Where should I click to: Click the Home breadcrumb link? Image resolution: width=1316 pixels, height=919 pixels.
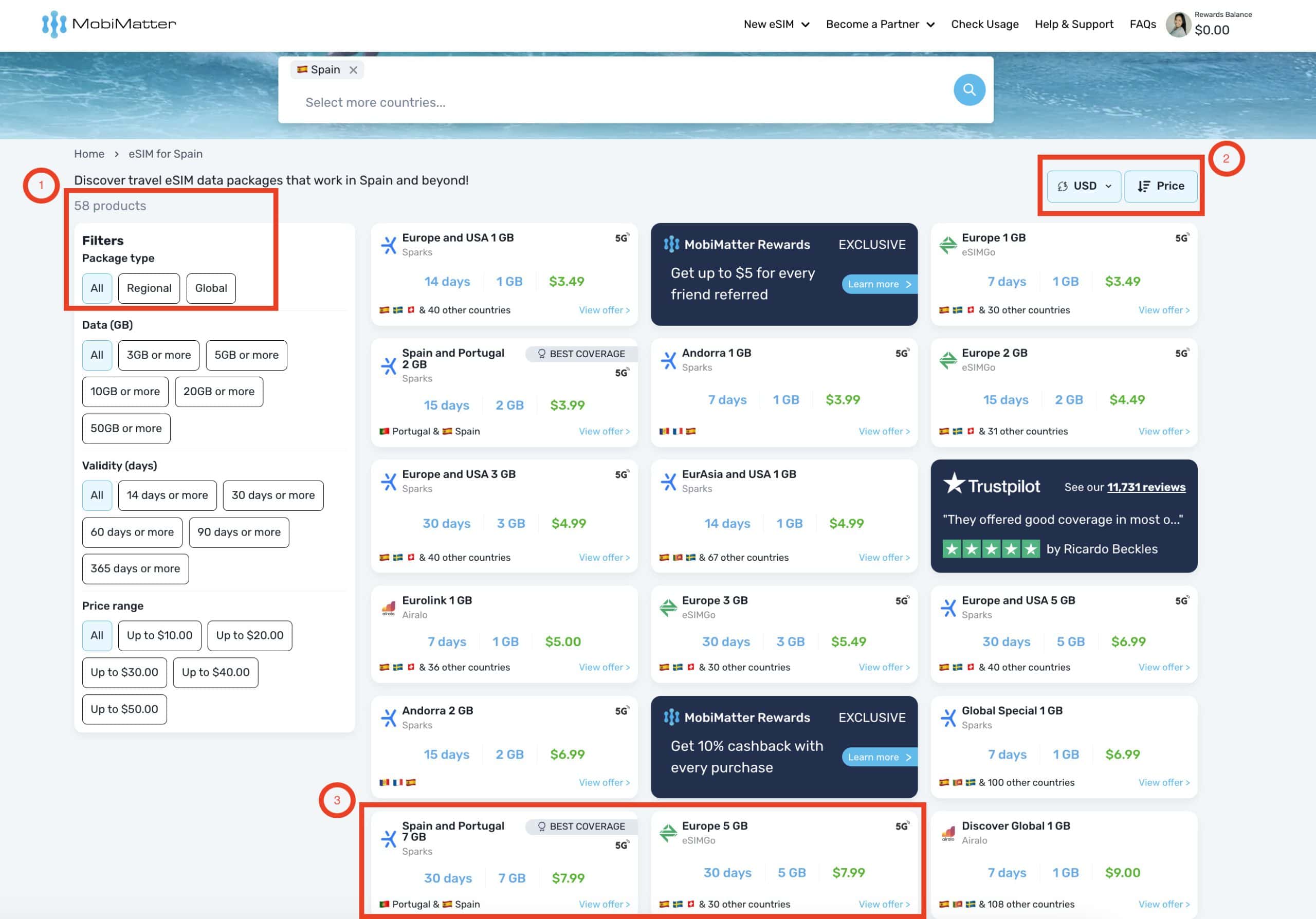coord(89,154)
